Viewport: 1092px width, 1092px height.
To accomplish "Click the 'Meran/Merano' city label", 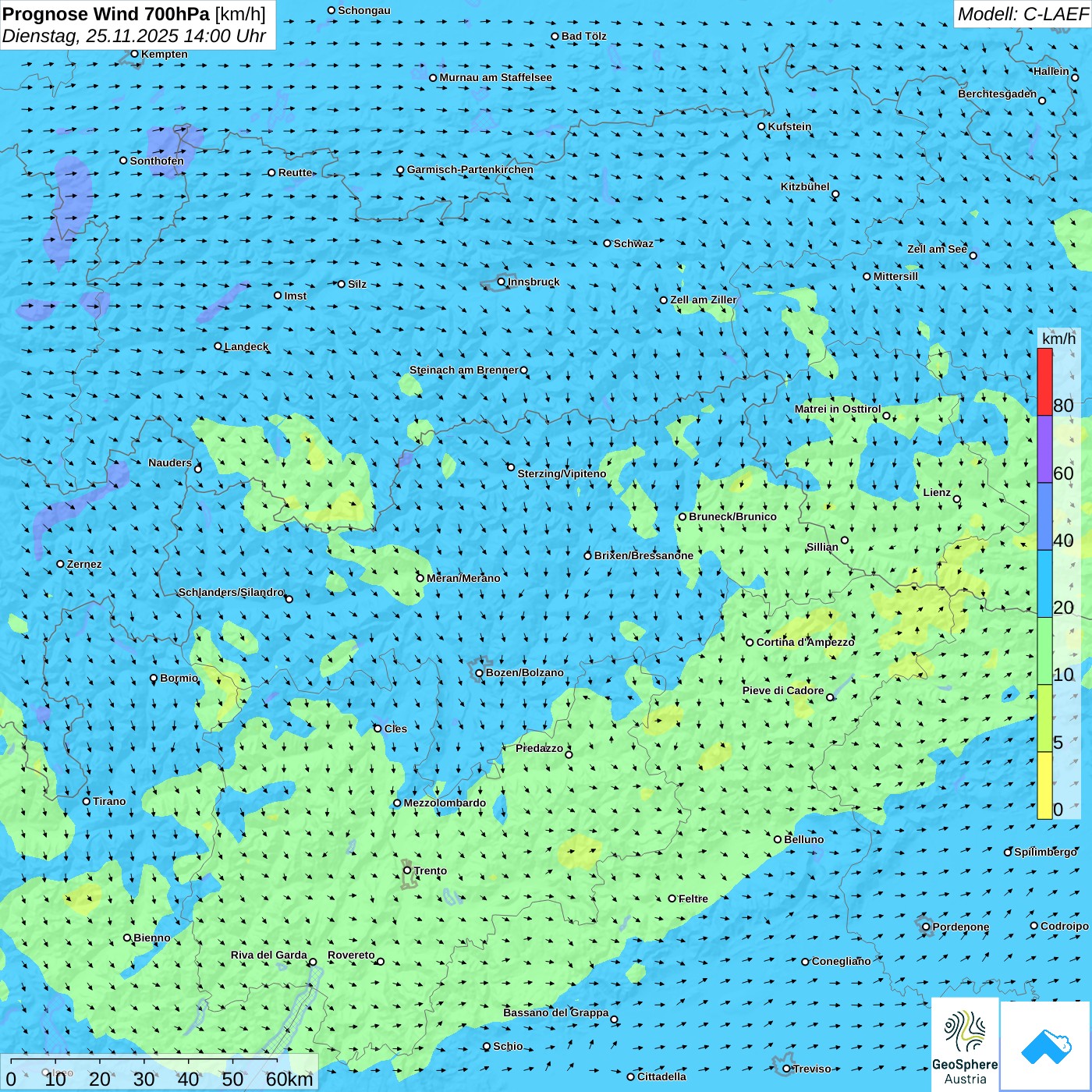I will [x=463, y=578].
